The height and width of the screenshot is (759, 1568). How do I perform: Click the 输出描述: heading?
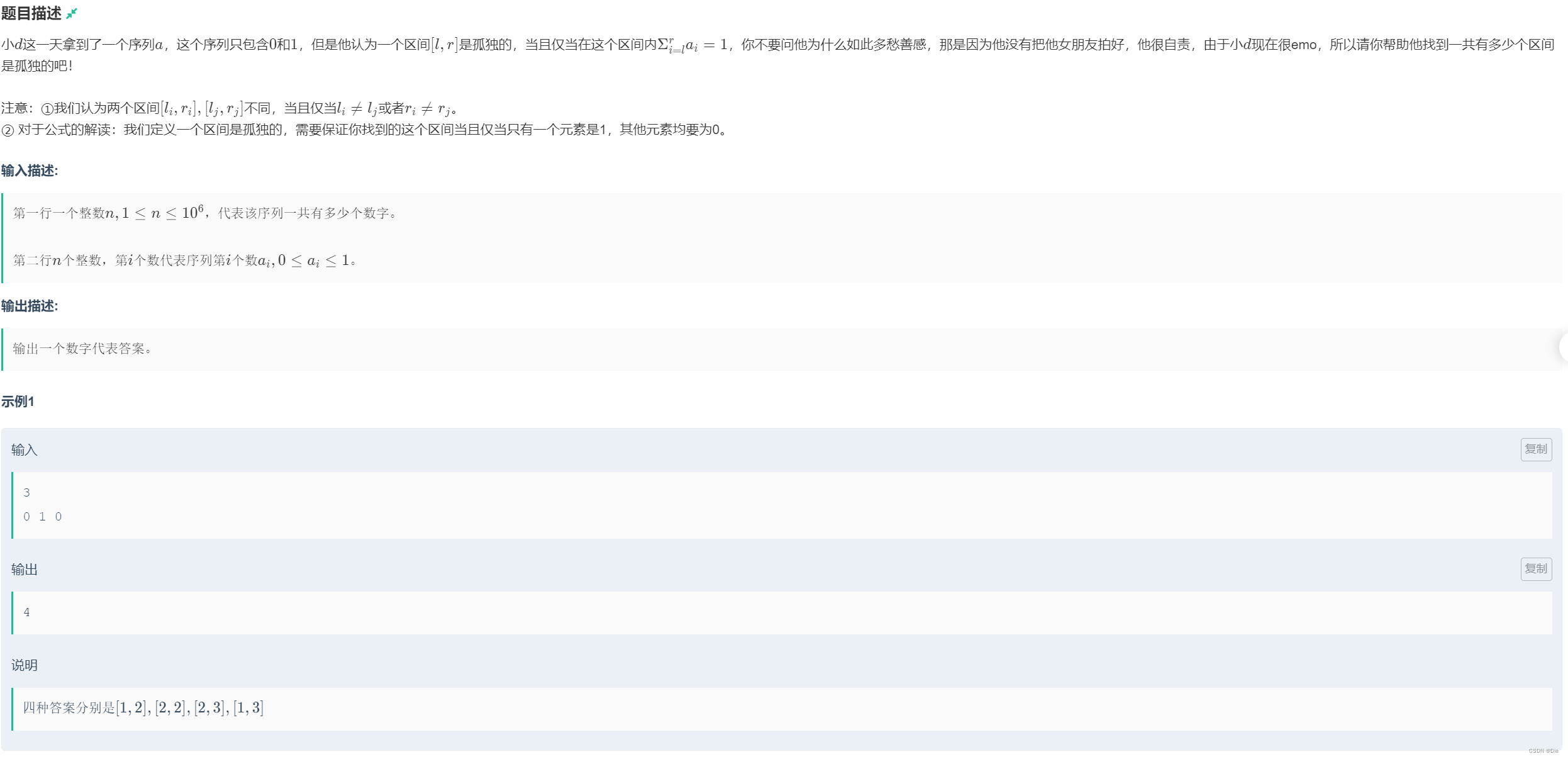coord(30,306)
